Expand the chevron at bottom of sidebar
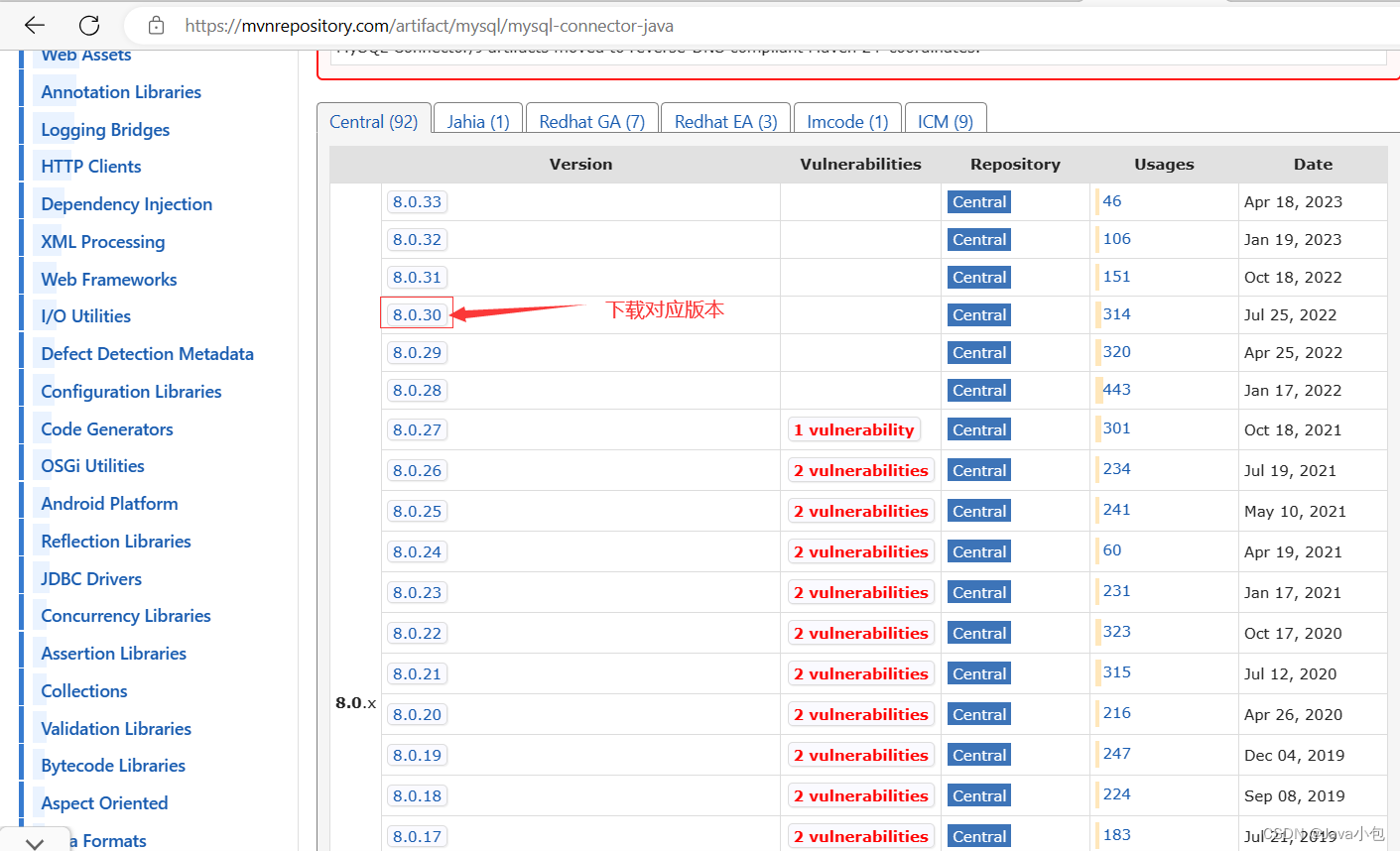This screenshot has height=851, width=1400. tap(35, 842)
